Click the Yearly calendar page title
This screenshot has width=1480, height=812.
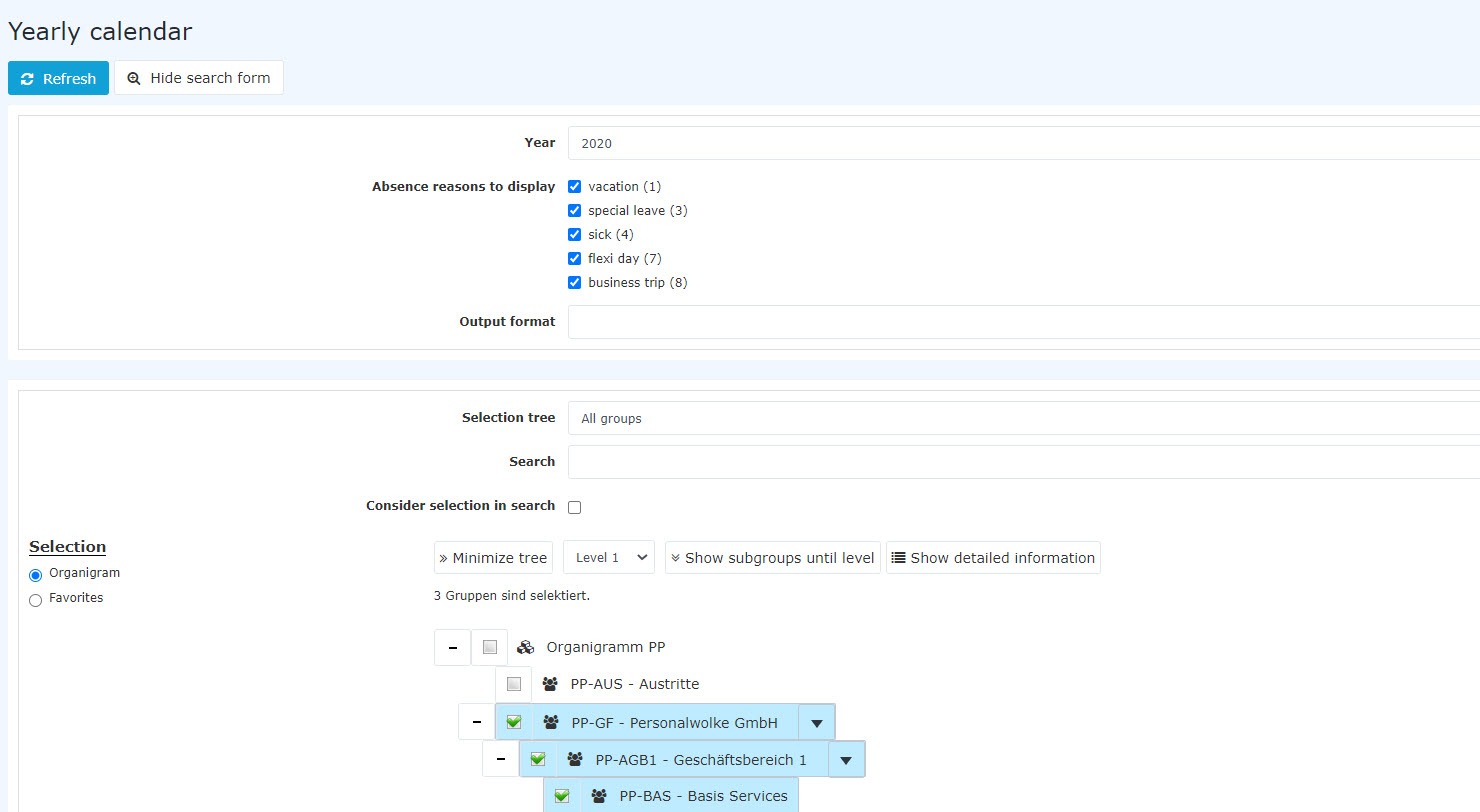click(x=100, y=31)
